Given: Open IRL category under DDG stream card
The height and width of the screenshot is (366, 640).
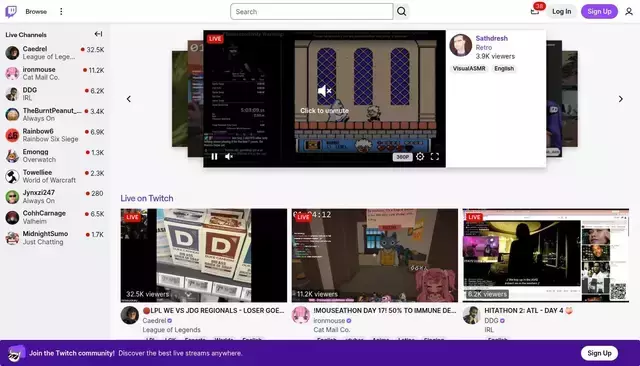Looking at the screenshot, I should pos(489,330).
